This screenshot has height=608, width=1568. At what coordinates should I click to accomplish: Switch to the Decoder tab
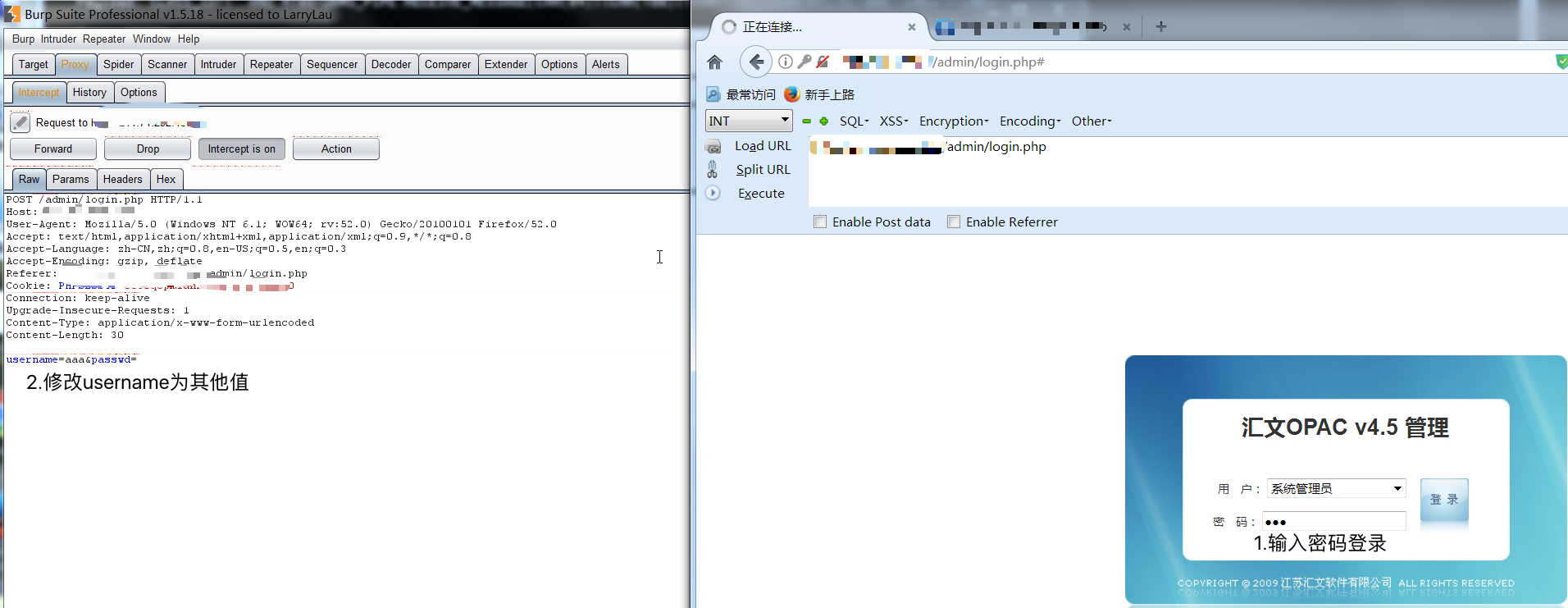click(391, 64)
